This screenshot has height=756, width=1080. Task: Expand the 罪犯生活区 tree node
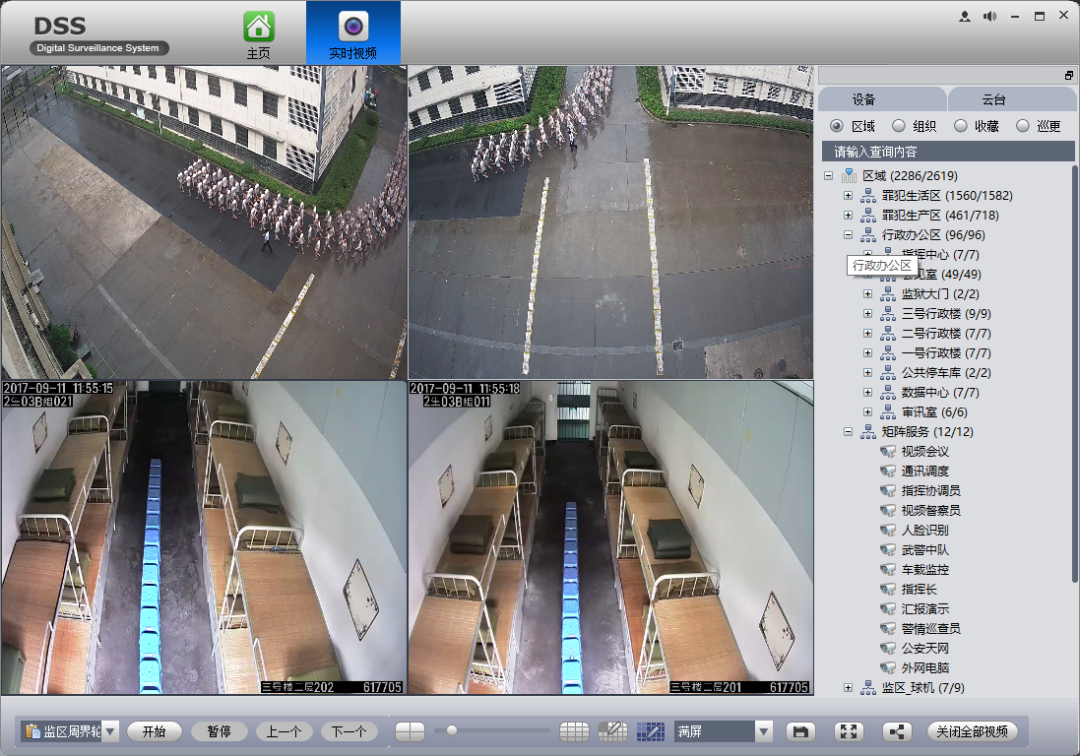pyautogui.click(x=848, y=196)
